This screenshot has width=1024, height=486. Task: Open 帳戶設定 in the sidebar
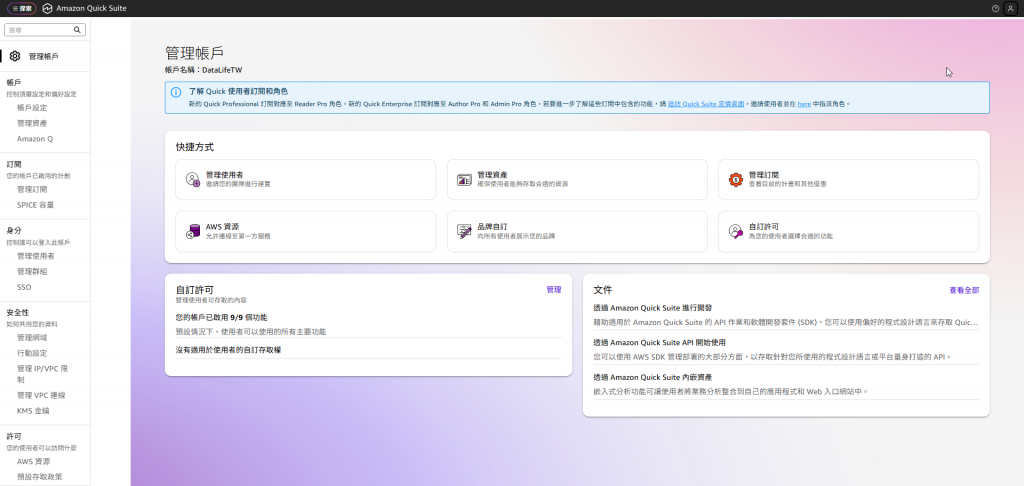[32, 108]
